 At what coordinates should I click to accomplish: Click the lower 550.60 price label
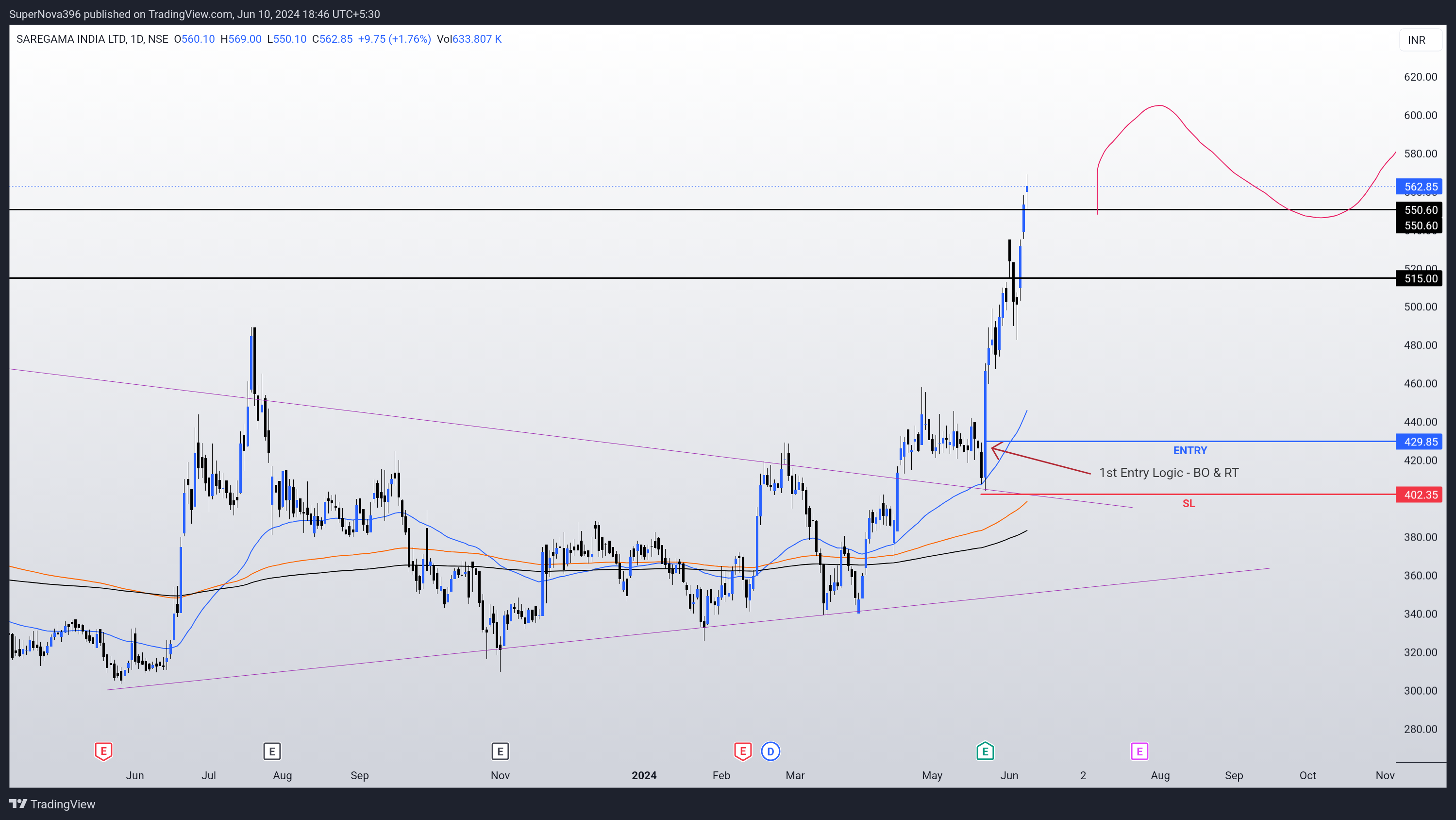1419,225
